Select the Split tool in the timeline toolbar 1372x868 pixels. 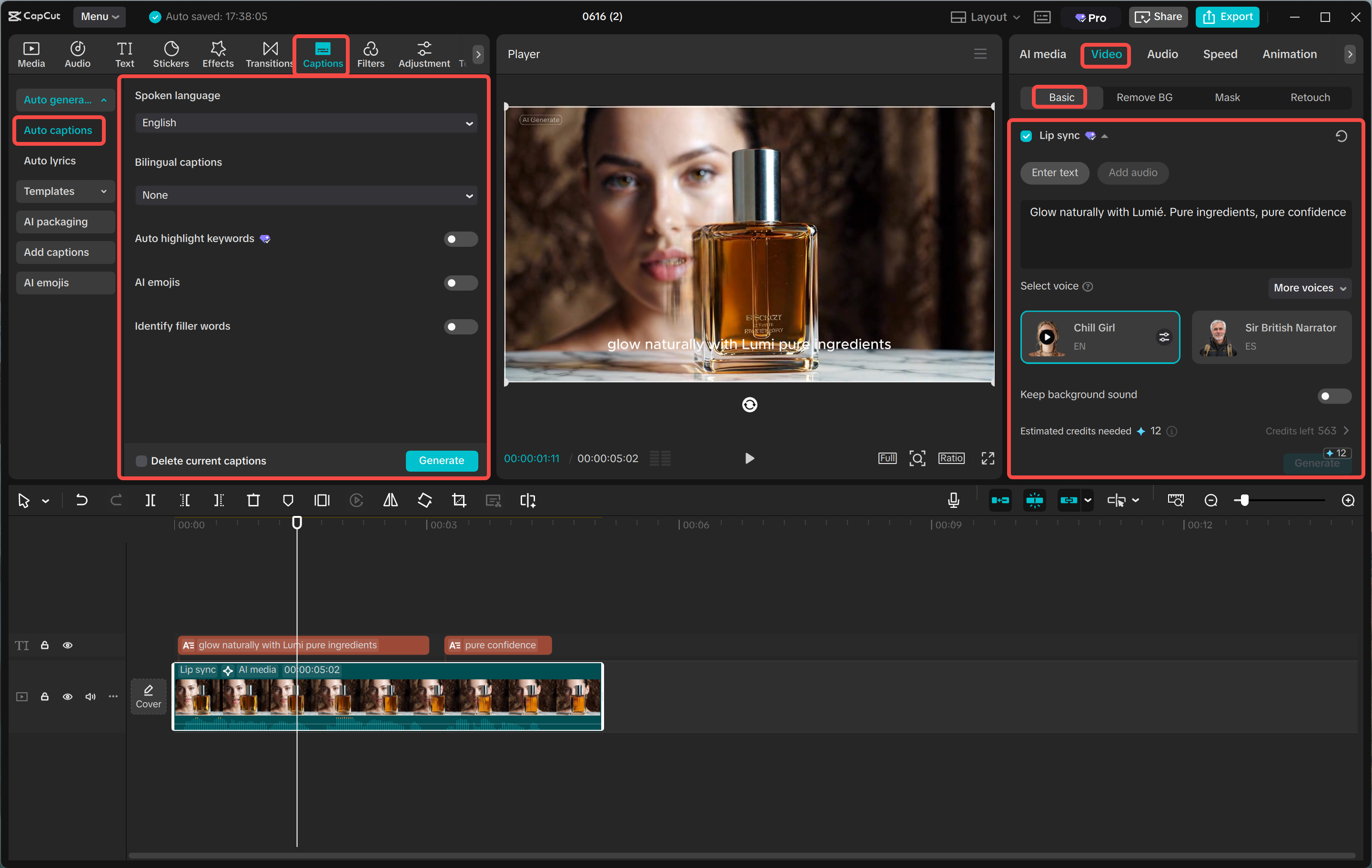[x=151, y=500]
